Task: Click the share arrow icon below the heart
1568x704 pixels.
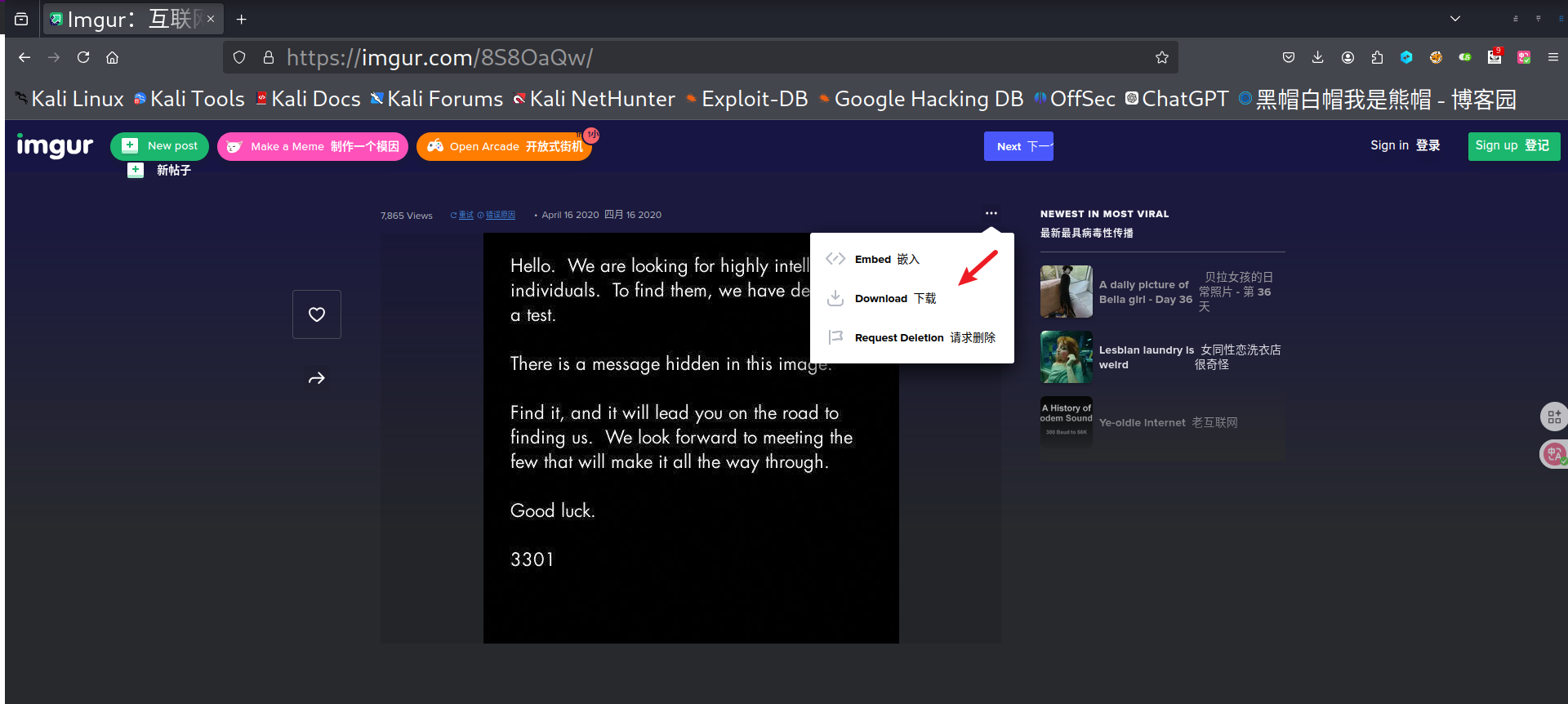Action: point(317,378)
